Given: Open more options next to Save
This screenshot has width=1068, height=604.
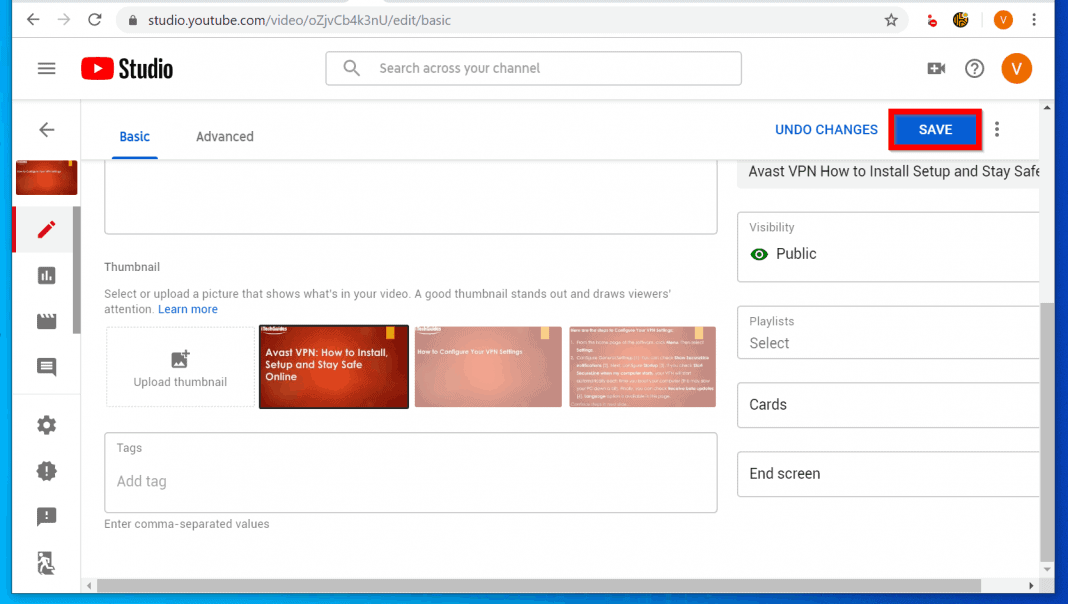Looking at the screenshot, I should coord(996,130).
